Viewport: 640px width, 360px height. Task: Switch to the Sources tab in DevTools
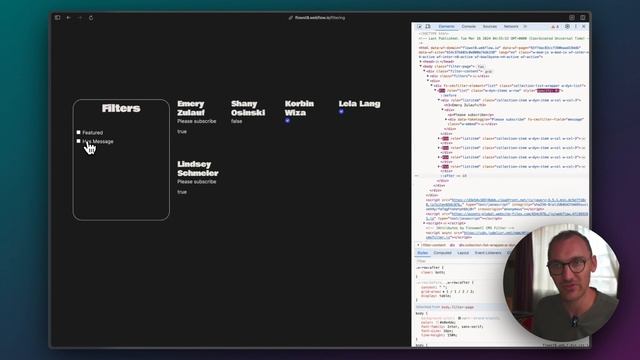pos(490,27)
